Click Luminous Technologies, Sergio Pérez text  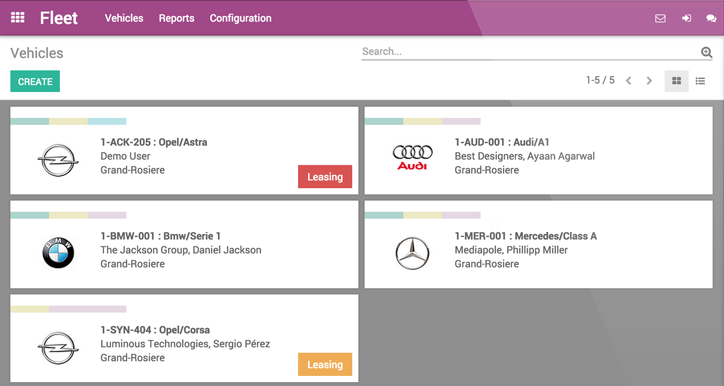click(x=185, y=344)
